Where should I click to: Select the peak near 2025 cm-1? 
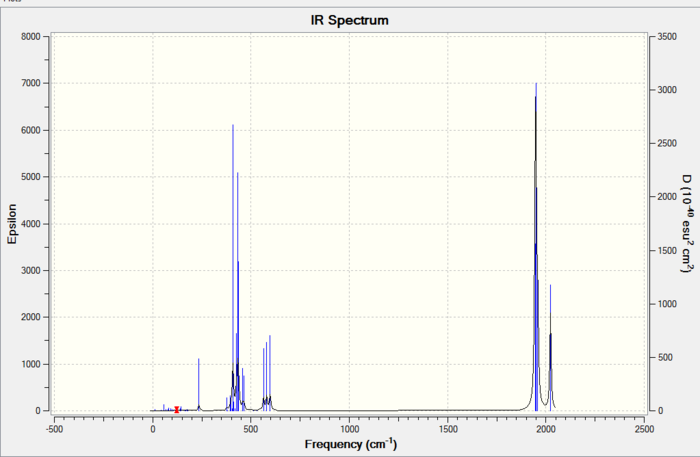point(550,348)
